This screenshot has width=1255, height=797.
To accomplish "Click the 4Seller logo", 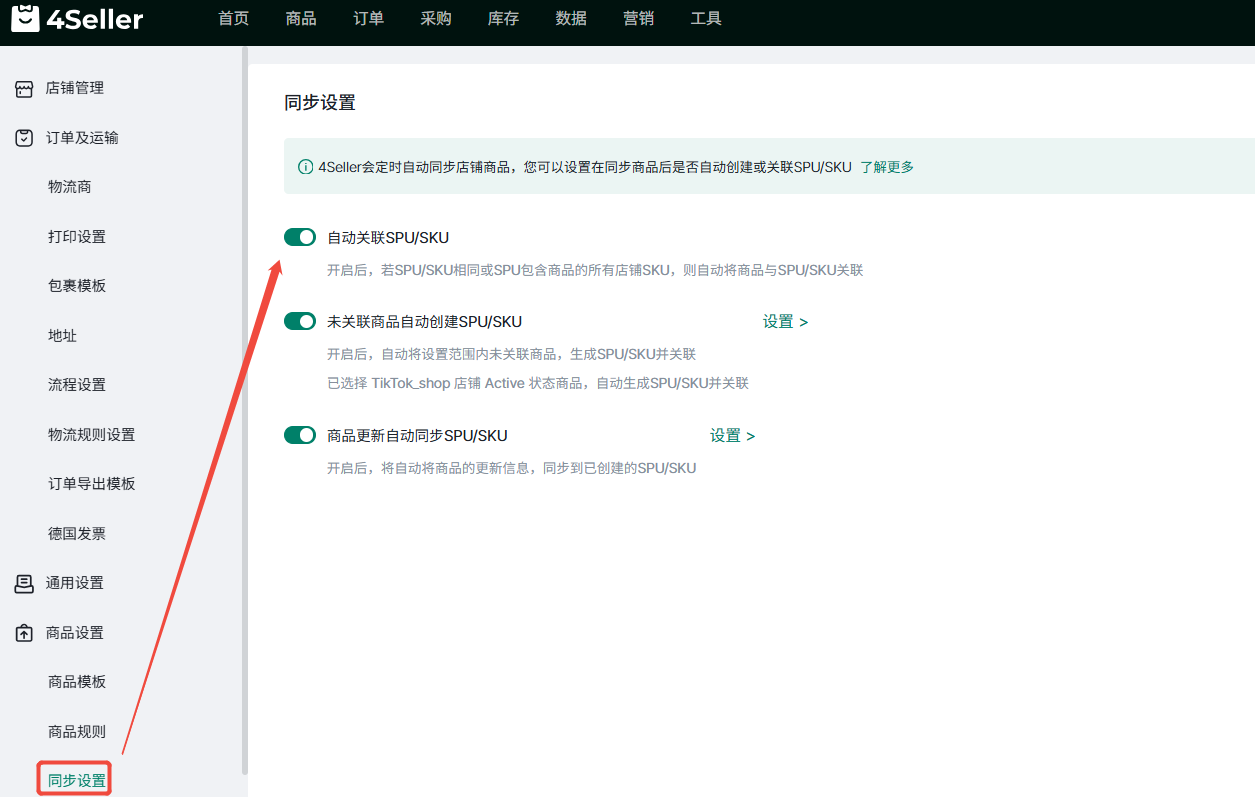I will click(77, 19).
